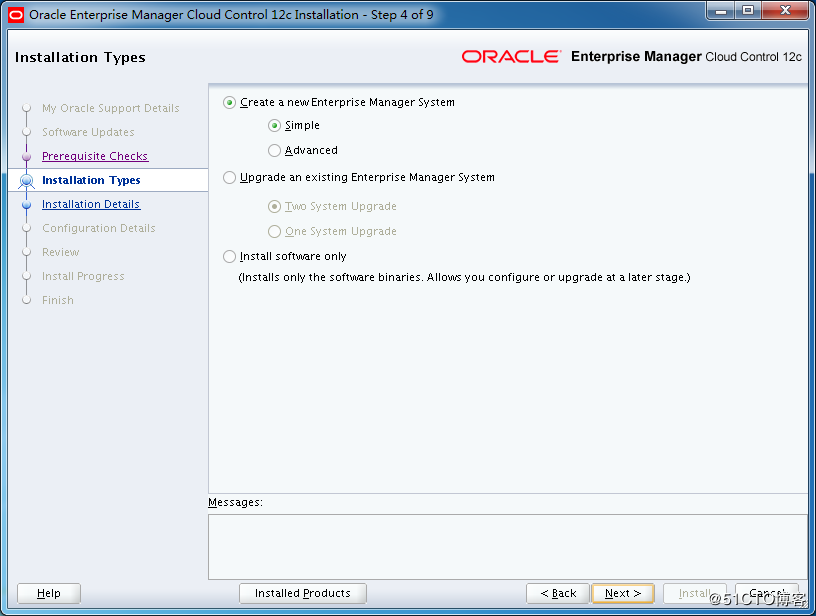The image size is (816, 616).
Task: Click the Installed Products button
Action: (x=302, y=593)
